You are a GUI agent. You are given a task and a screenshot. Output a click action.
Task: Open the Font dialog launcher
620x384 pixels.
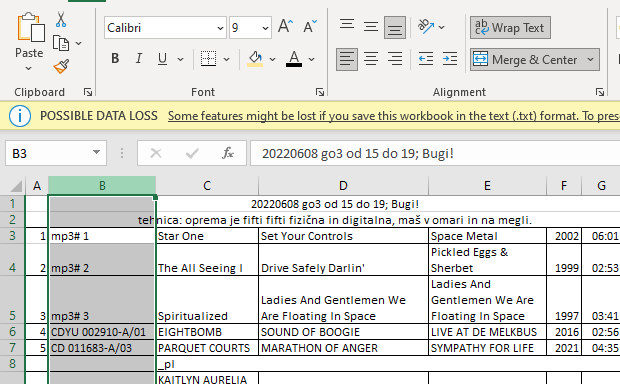pyautogui.click(x=319, y=92)
